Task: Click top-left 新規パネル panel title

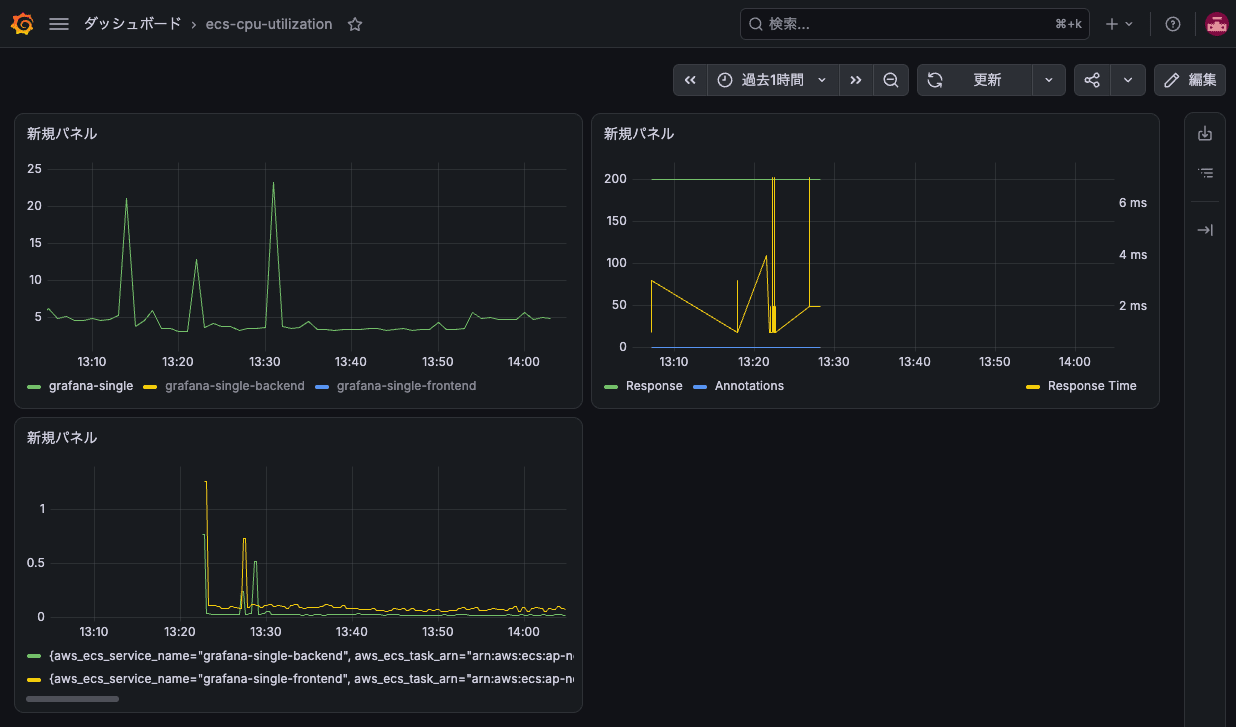Action: click(62, 133)
